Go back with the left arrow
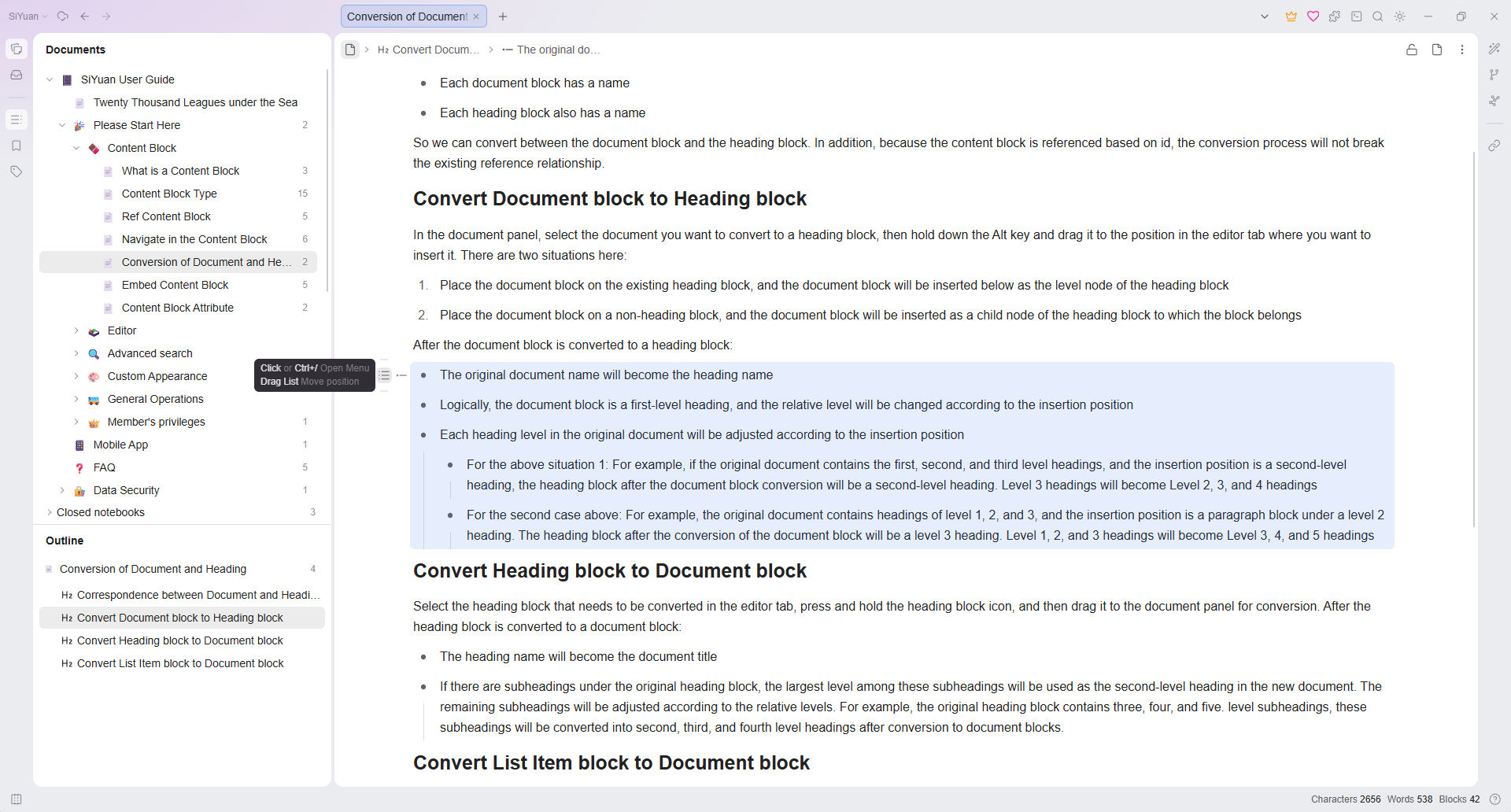The width and height of the screenshot is (1511, 812). click(85, 17)
